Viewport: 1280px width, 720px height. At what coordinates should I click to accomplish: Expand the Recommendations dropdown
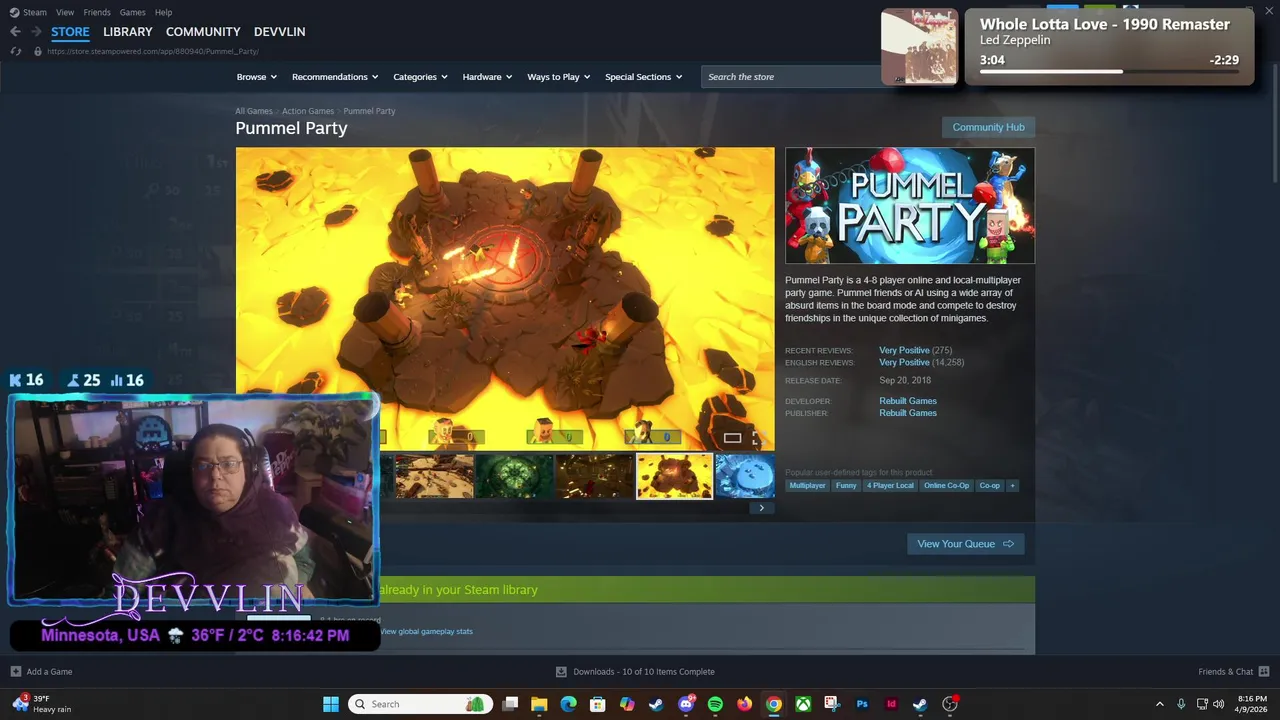[x=335, y=77]
